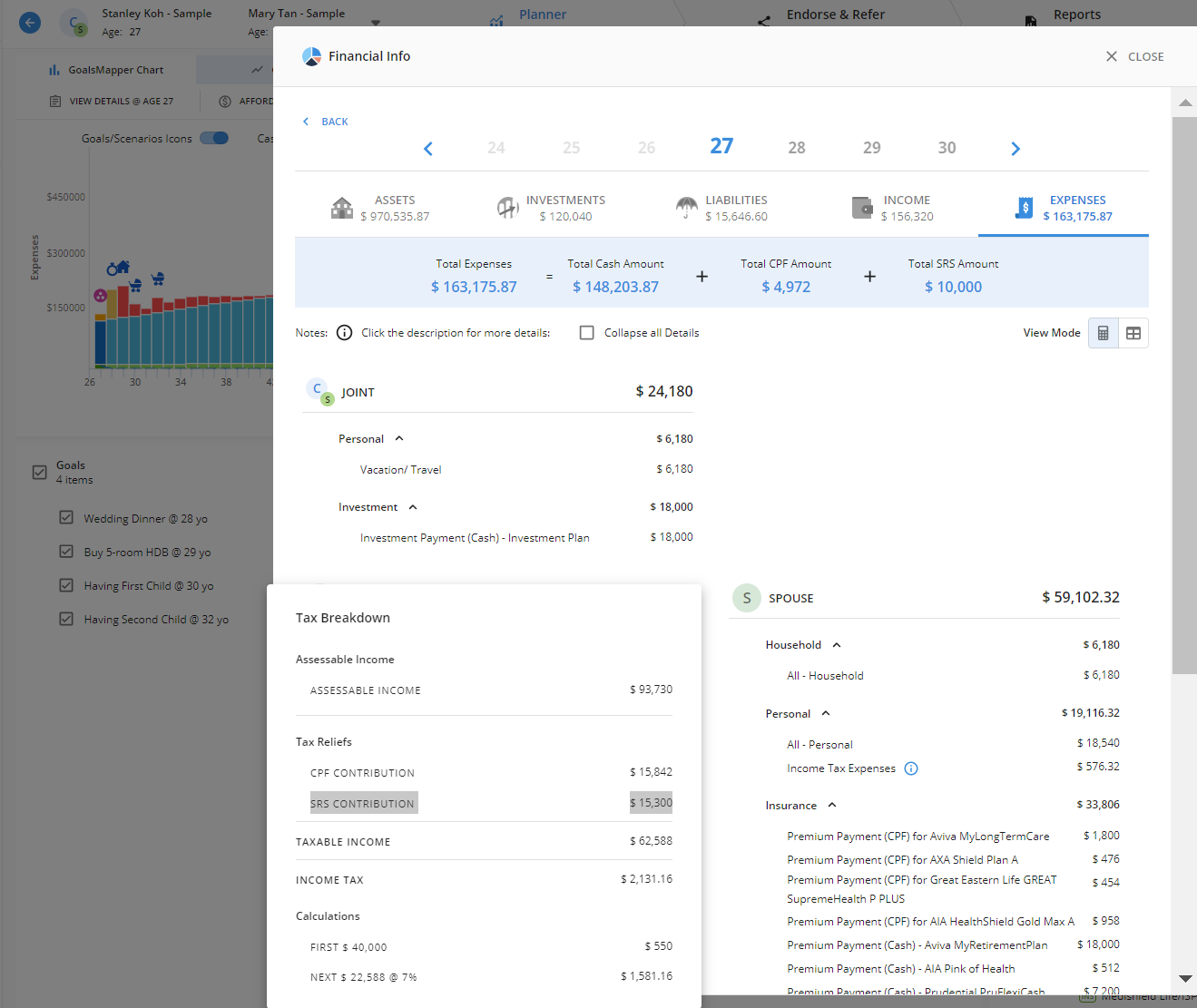Select age 24 in the age selector
Viewport: 1197px width, 1008px height.
pos(495,148)
